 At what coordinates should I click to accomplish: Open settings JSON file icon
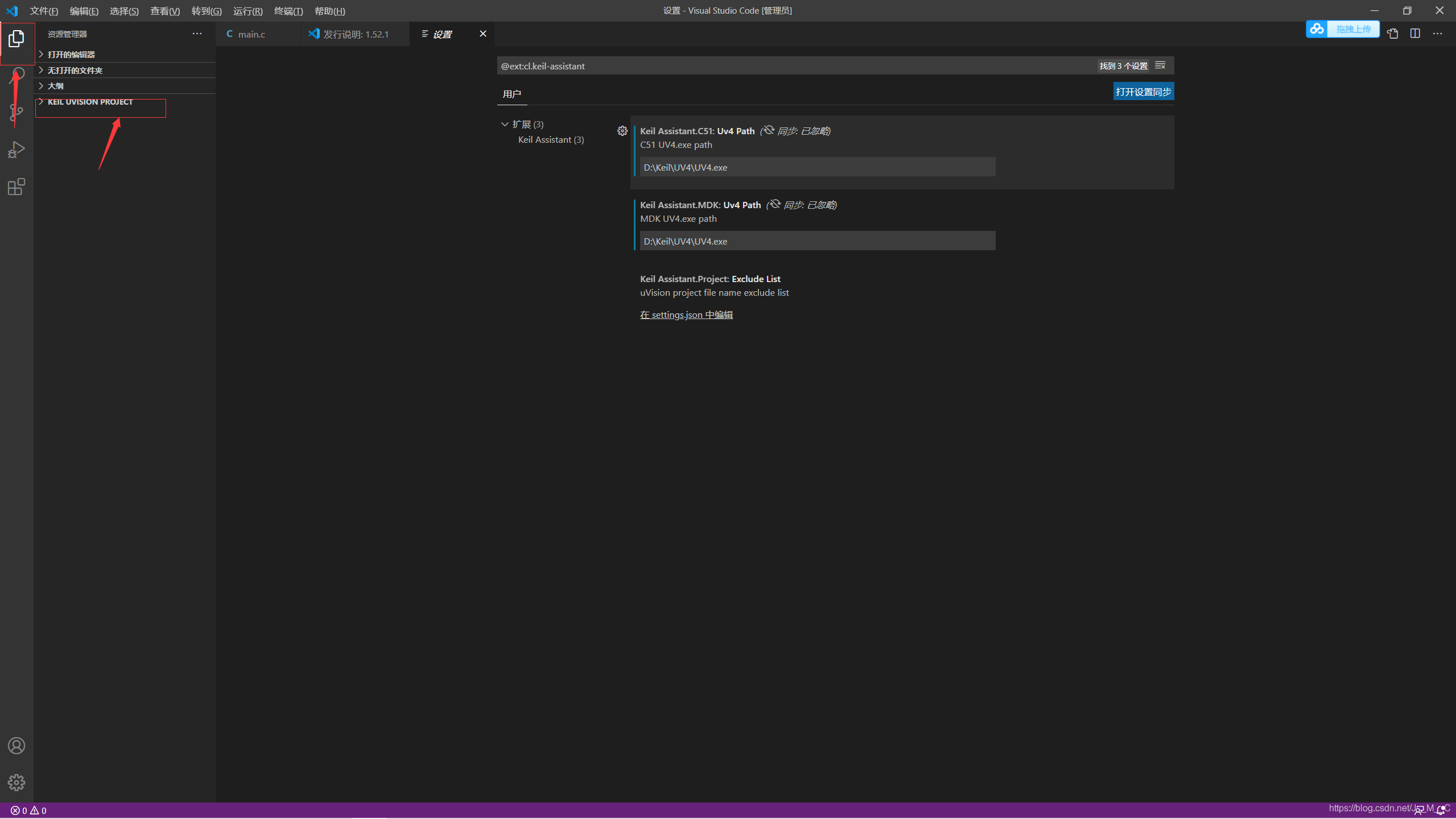tap(1392, 34)
